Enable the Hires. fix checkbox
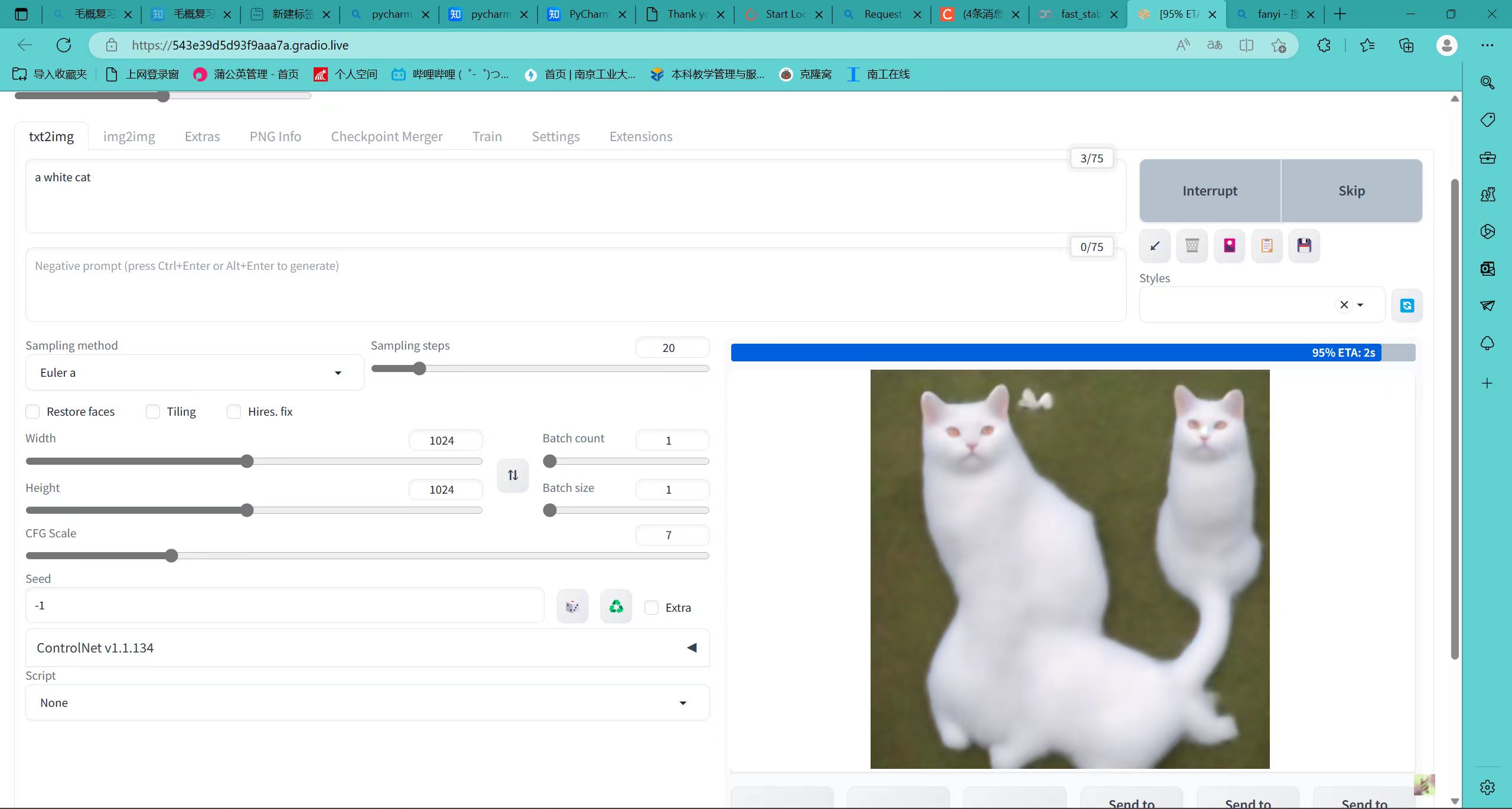This screenshot has width=1512, height=809. pyautogui.click(x=234, y=412)
